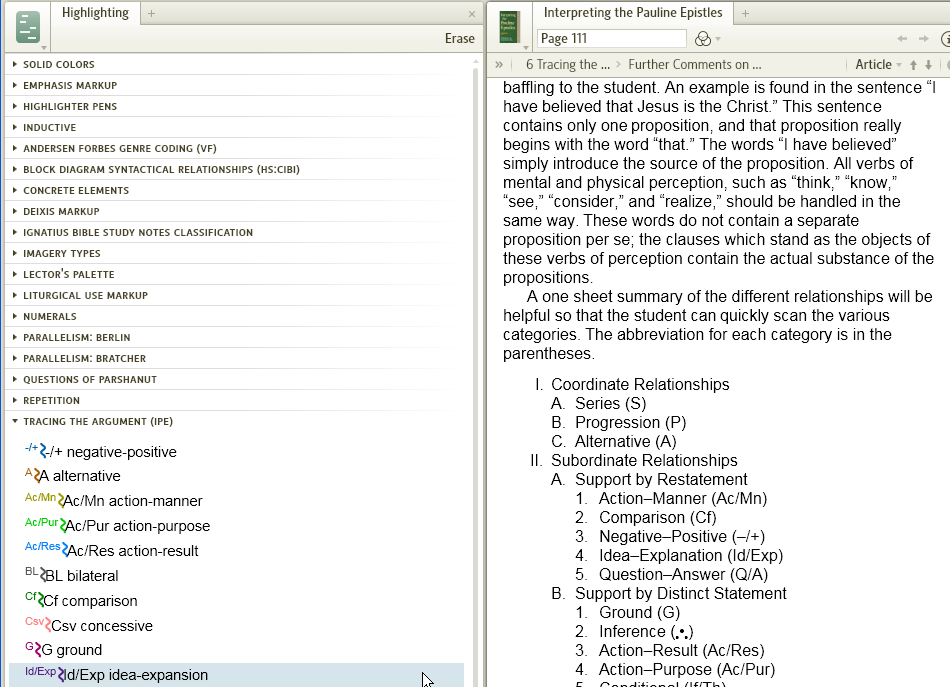This screenshot has width=950, height=687.
Task: Click 'Question–Answer (Q/A)' in the outline
Action: click(x=683, y=574)
